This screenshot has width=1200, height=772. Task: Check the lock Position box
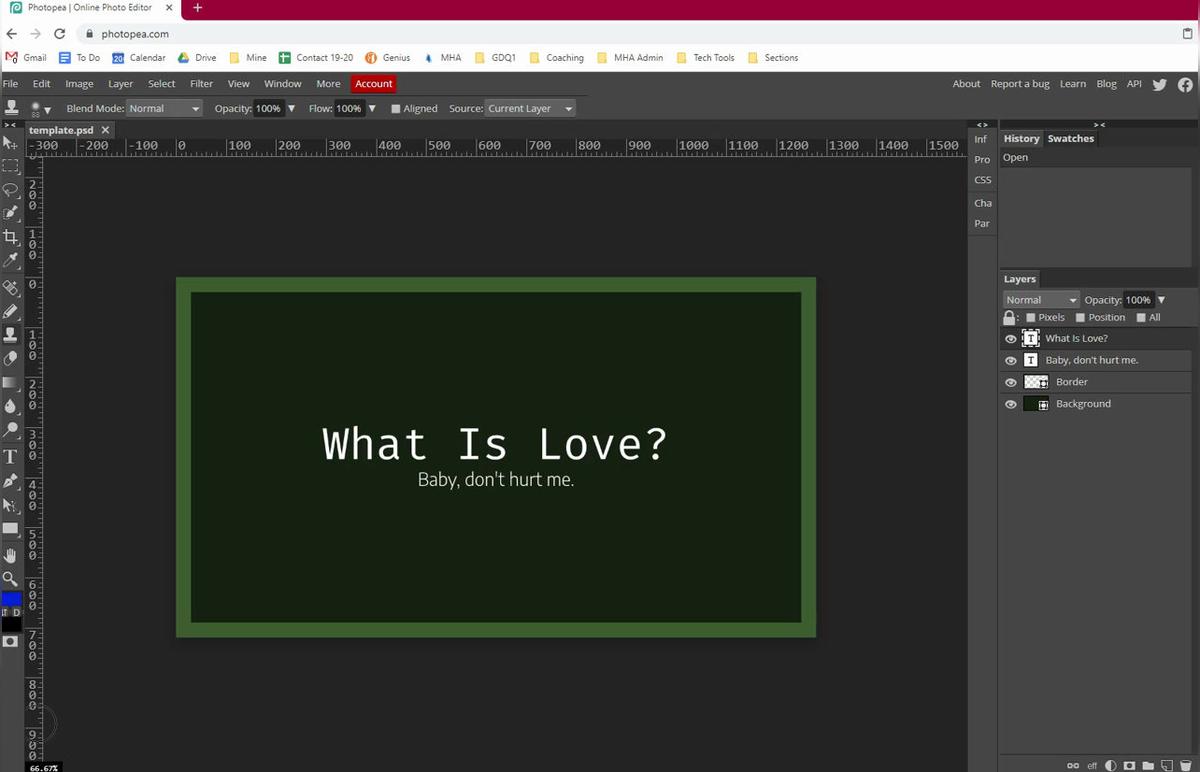click(1080, 318)
